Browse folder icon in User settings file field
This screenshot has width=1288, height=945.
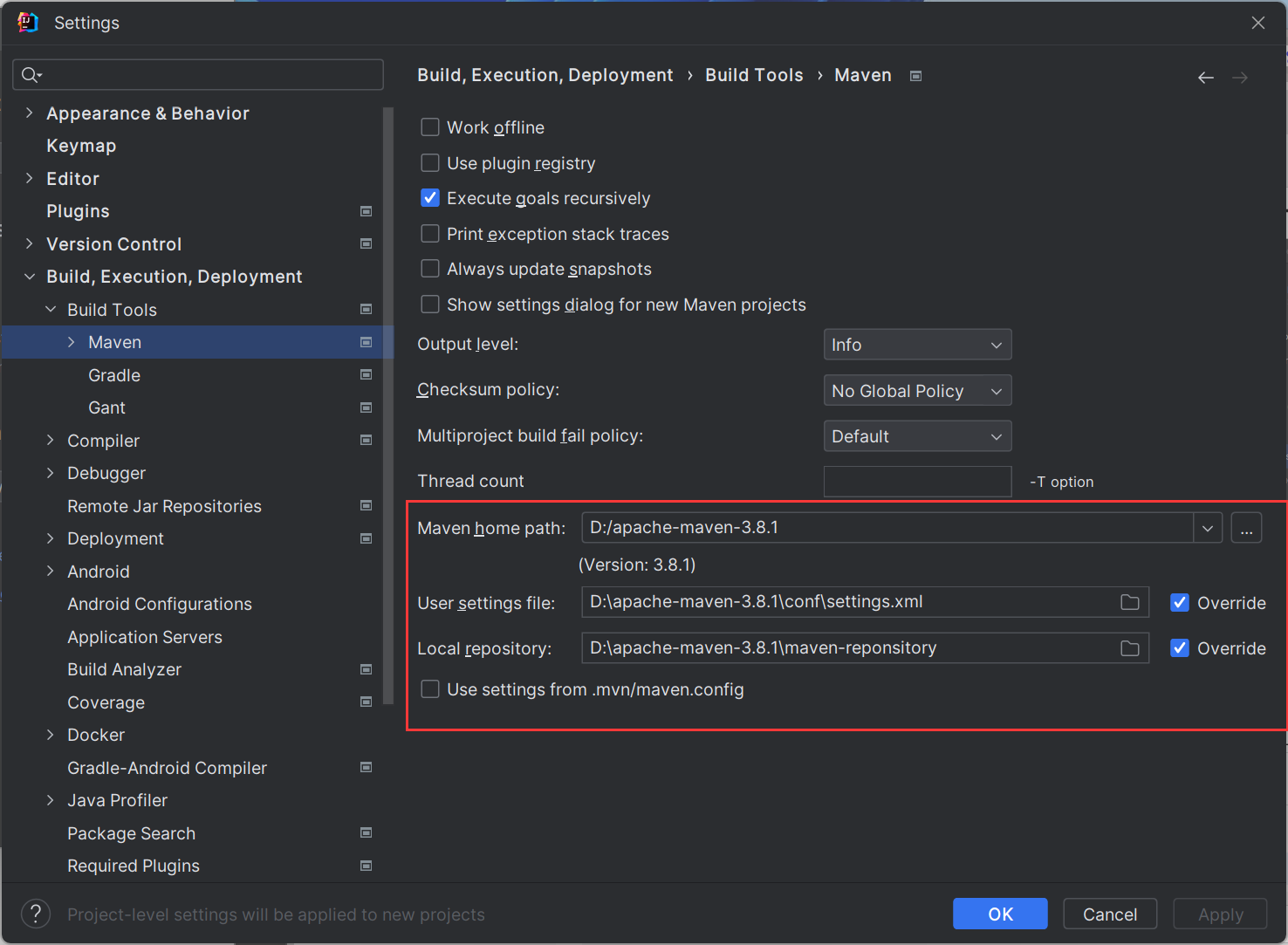pyautogui.click(x=1130, y=602)
